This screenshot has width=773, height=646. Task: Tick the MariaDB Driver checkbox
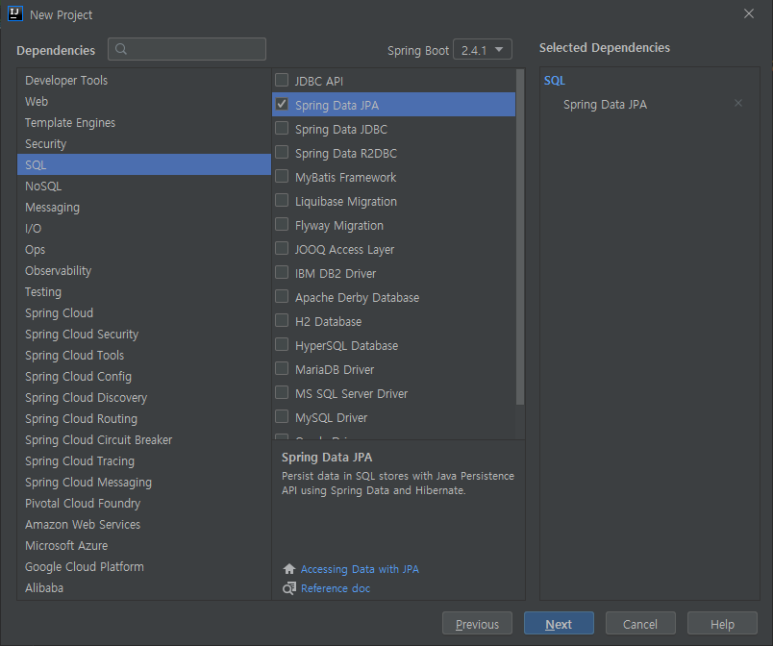281,368
